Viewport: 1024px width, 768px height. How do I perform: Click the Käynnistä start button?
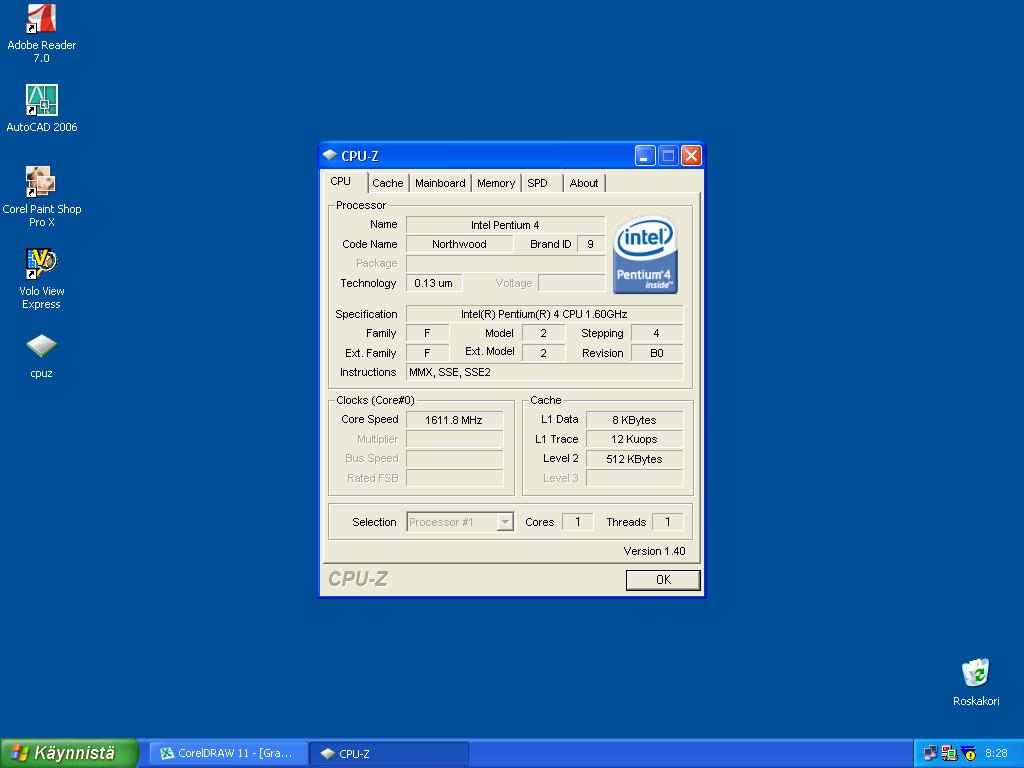tap(69, 753)
